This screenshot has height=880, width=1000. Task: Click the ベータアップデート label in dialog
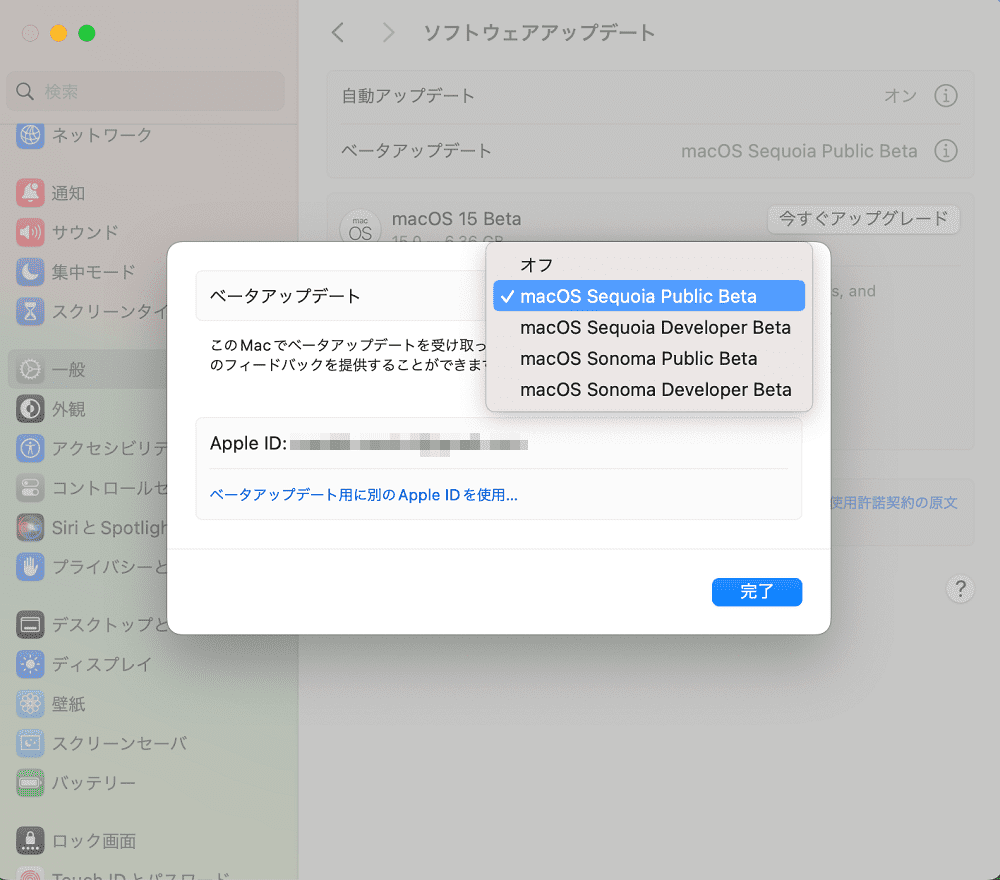pos(285,296)
